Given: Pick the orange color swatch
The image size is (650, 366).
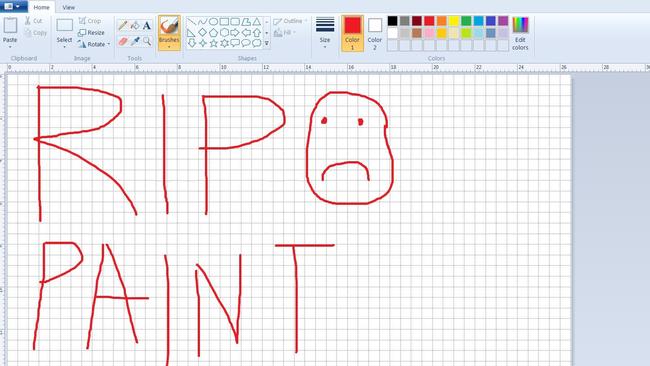Looking at the screenshot, I should click(x=441, y=21).
